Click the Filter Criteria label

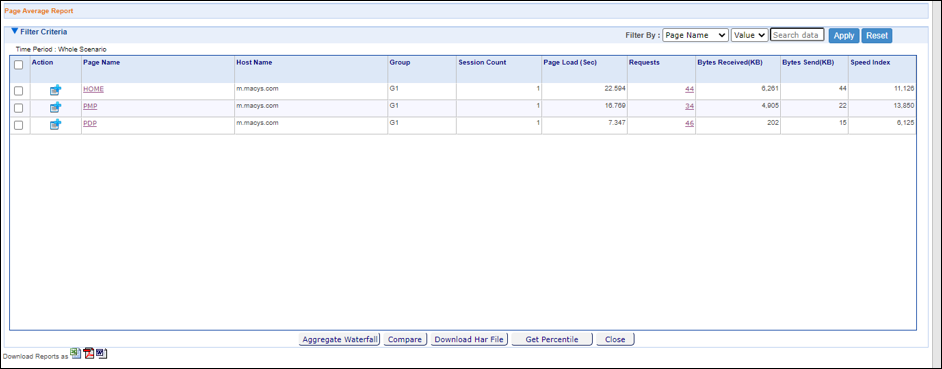coord(44,31)
